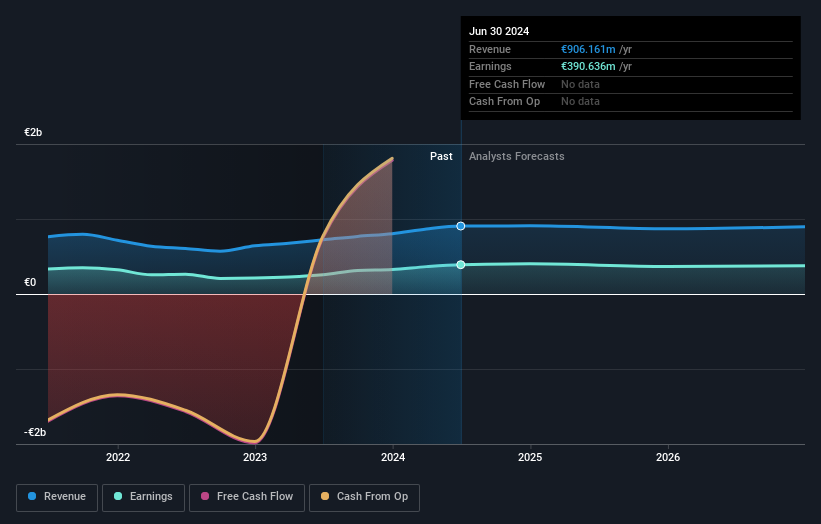Click the Jun 30 2024 tooltip date

tap(499, 31)
